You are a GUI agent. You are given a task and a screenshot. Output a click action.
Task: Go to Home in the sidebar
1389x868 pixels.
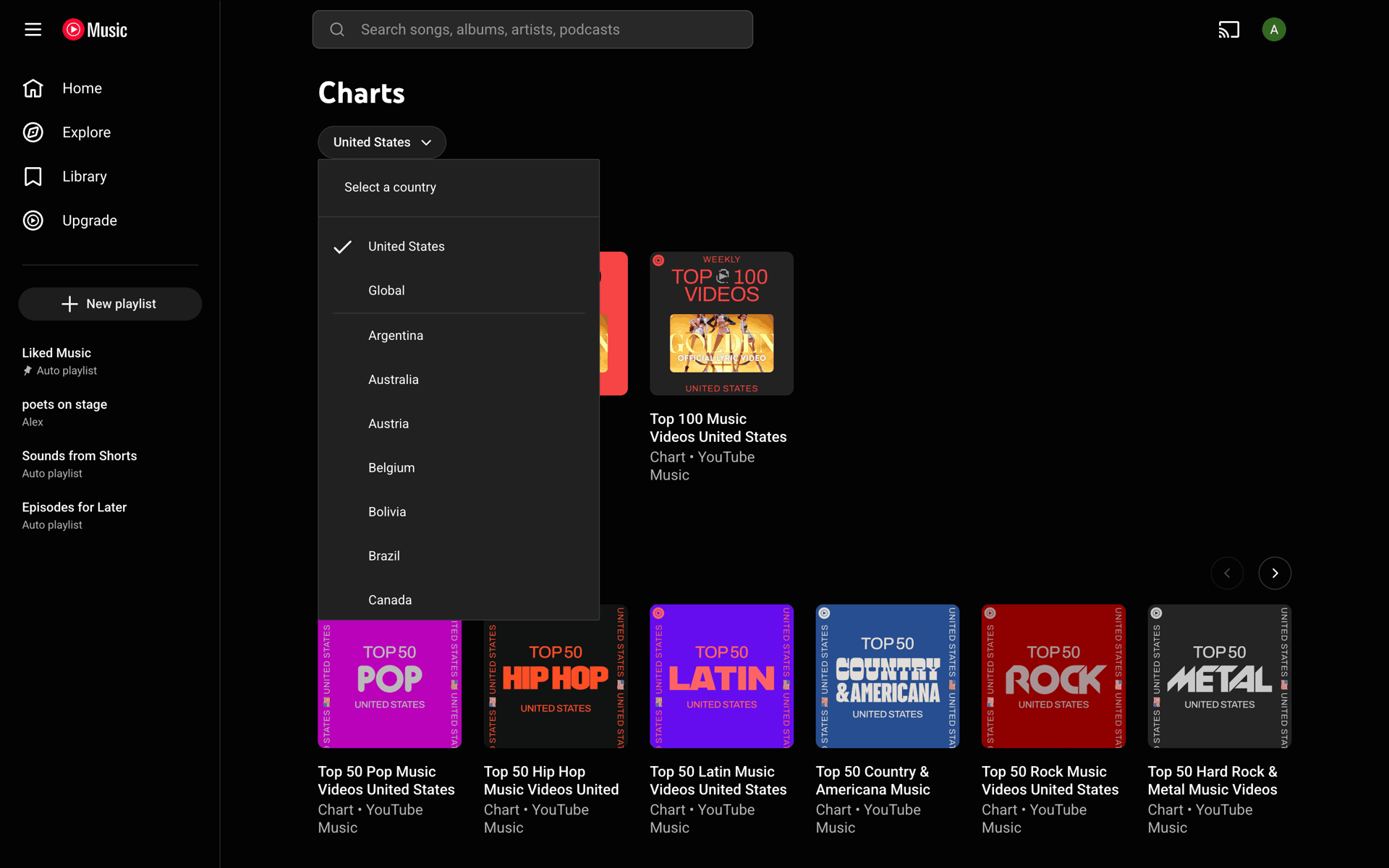(x=110, y=88)
